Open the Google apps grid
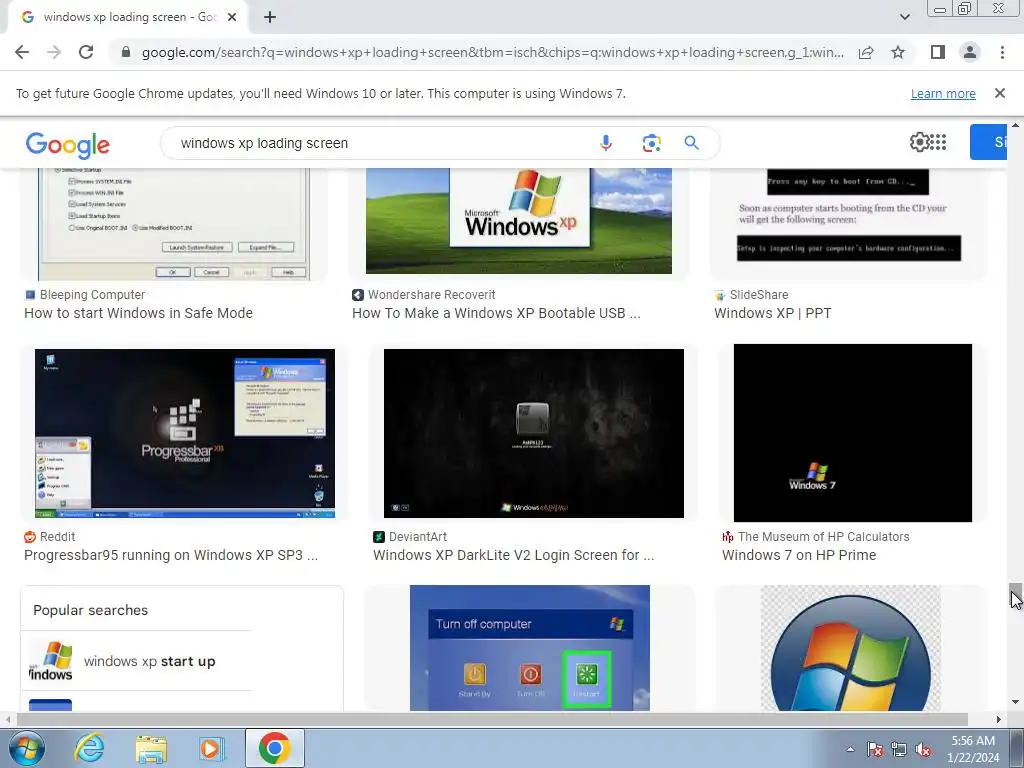This screenshot has height=768, width=1024. tap(938, 142)
